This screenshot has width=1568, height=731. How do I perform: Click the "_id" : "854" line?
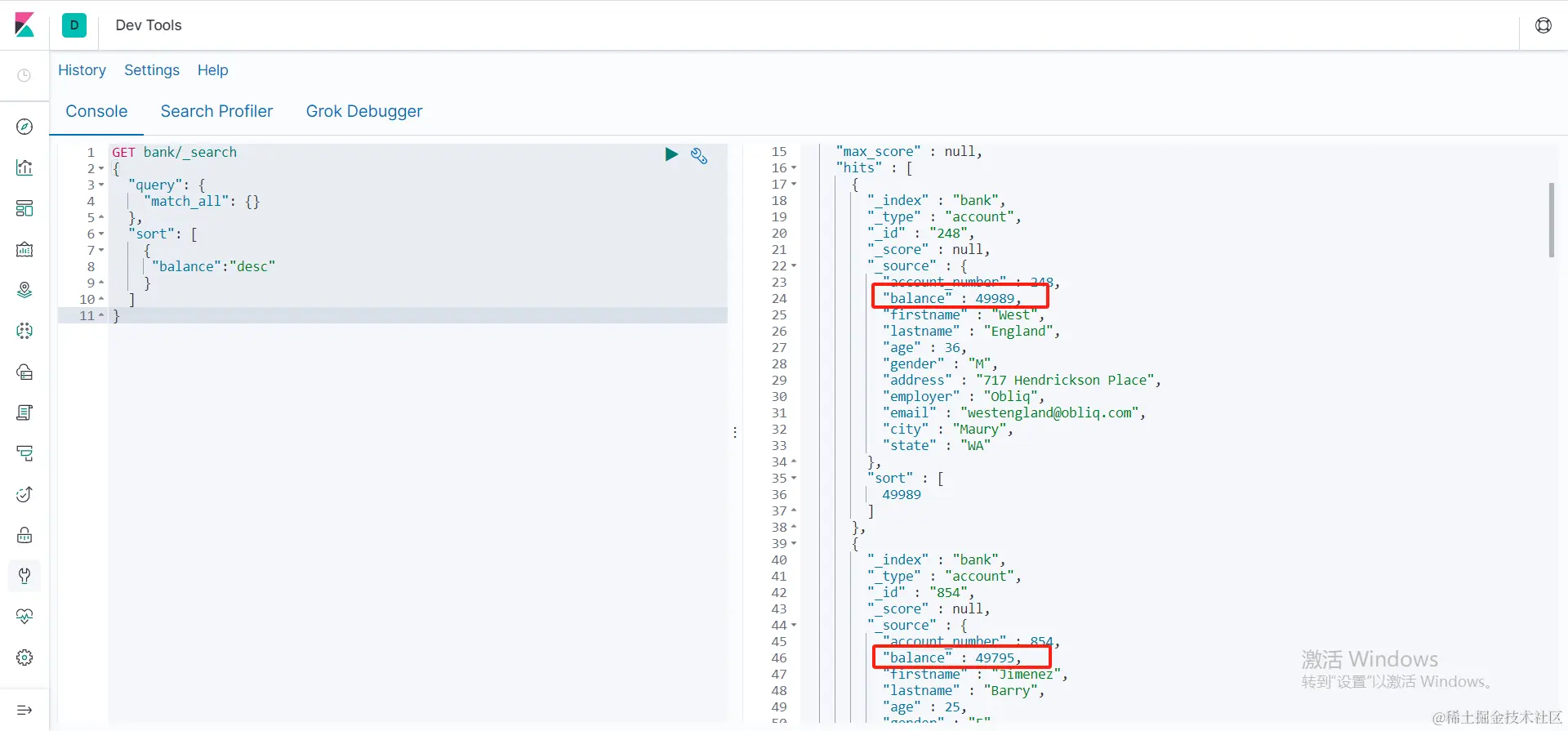click(x=920, y=593)
